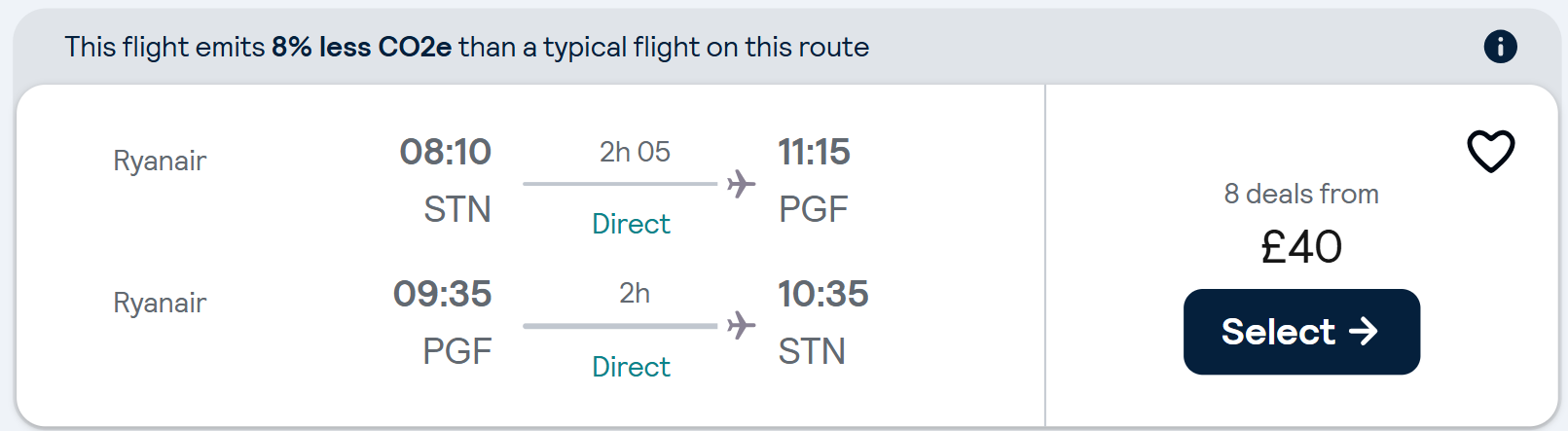1568x431 pixels.
Task: Click the return flight airplane icon
Action: pos(741,325)
